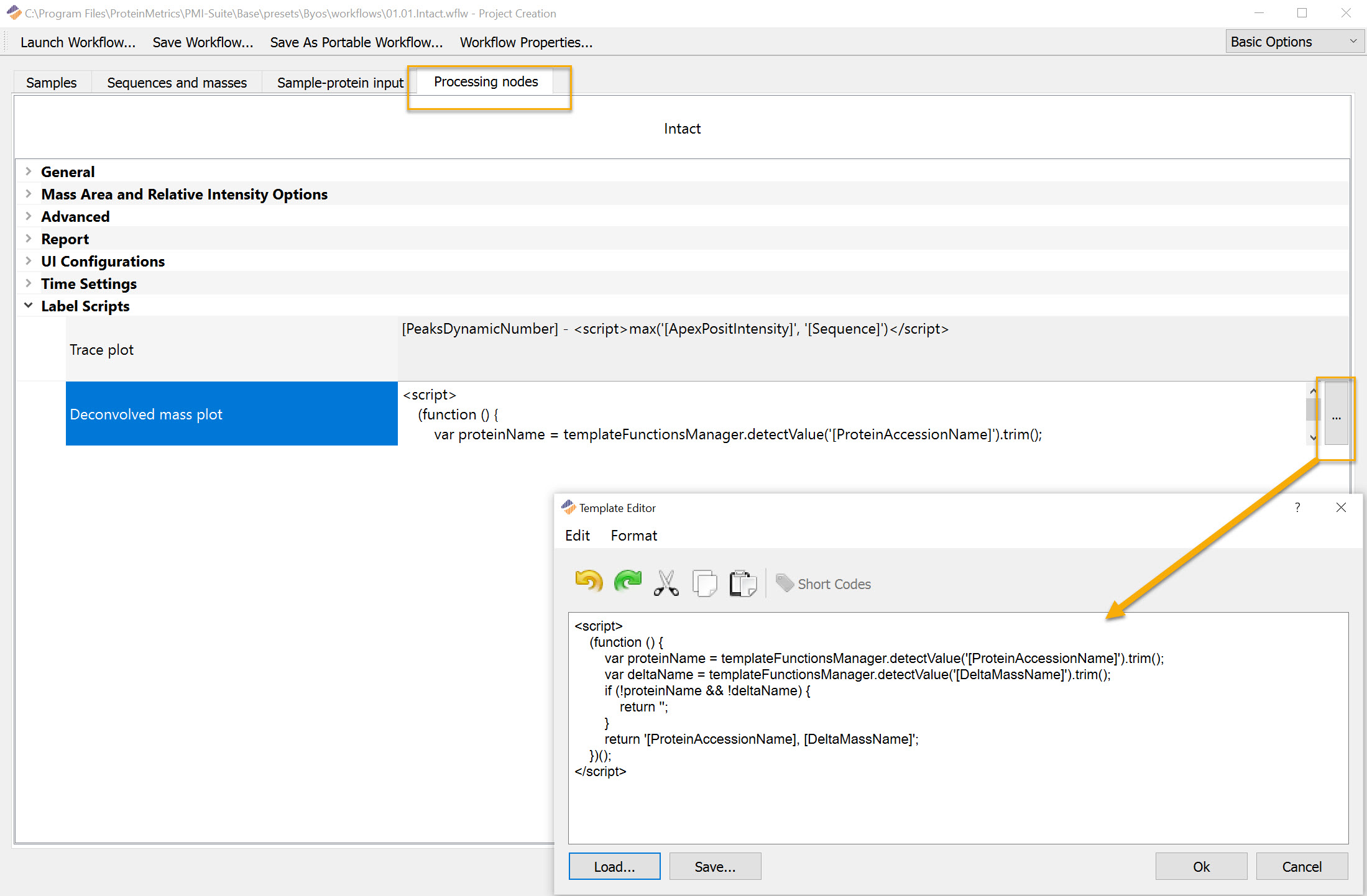Click the Copy icon in Template Editor

pyautogui.click(x=704, y=583)
